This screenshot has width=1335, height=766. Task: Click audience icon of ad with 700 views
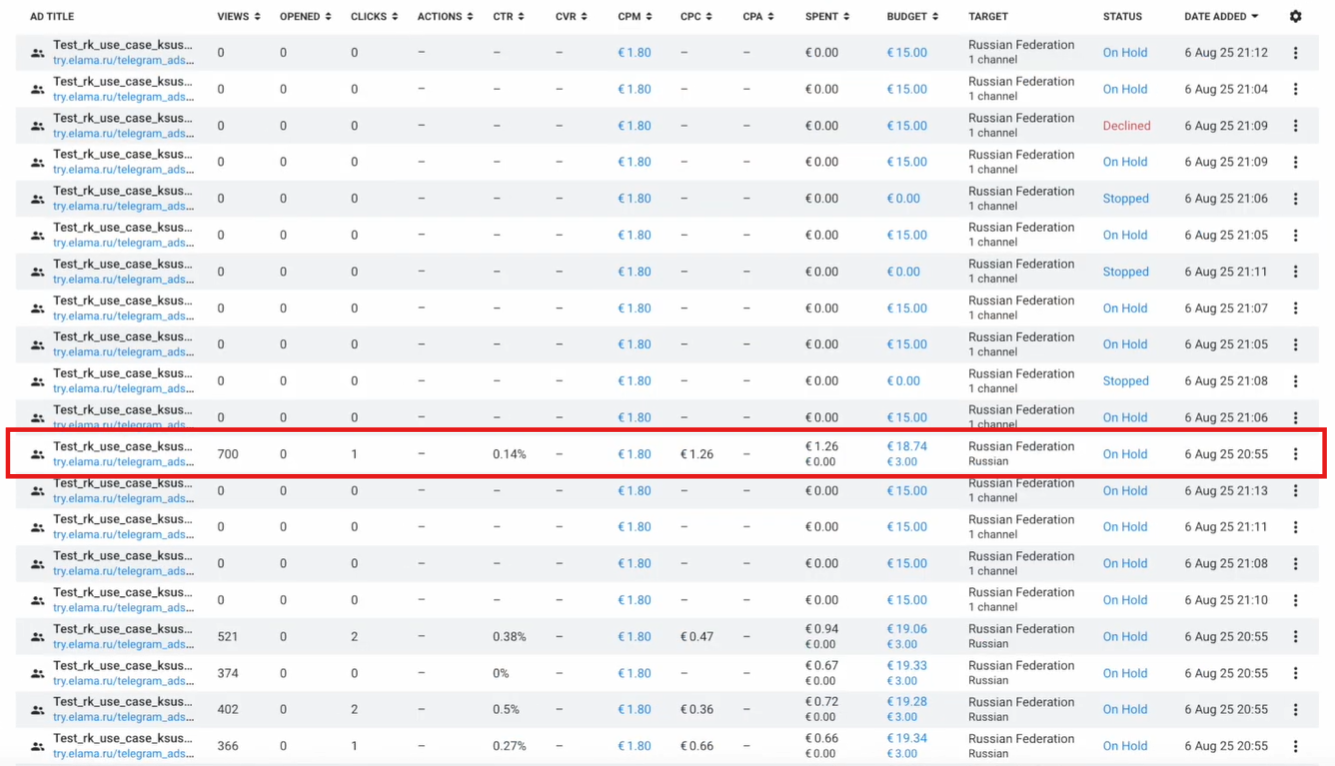point(37,454)
